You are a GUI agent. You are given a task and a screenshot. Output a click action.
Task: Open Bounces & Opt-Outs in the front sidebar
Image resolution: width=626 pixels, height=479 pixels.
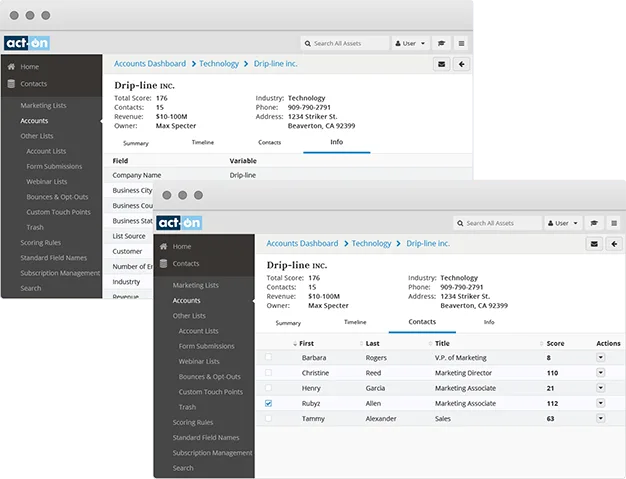[x=210, y=377]
